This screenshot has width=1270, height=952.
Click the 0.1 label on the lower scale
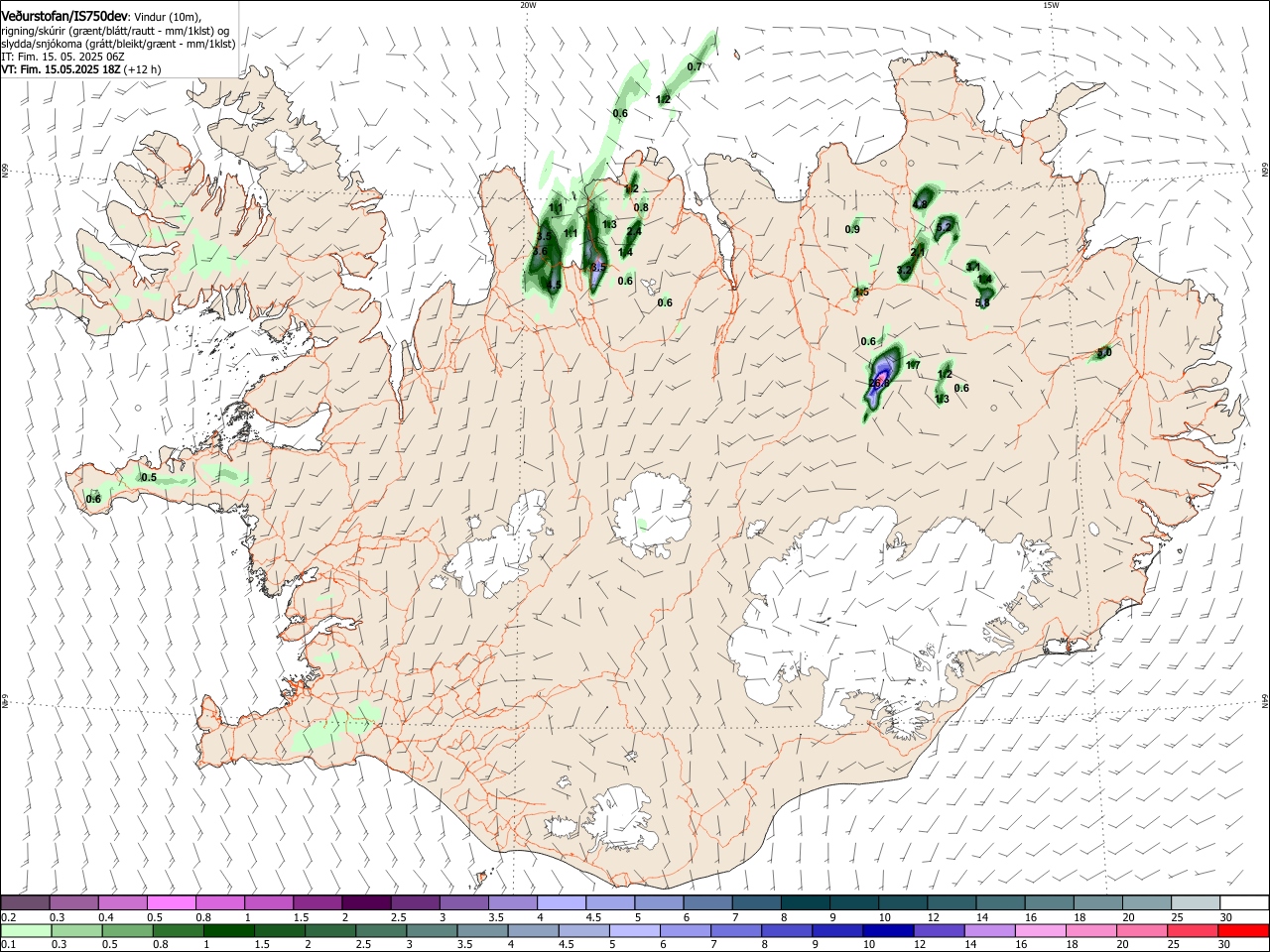(7, 944)
